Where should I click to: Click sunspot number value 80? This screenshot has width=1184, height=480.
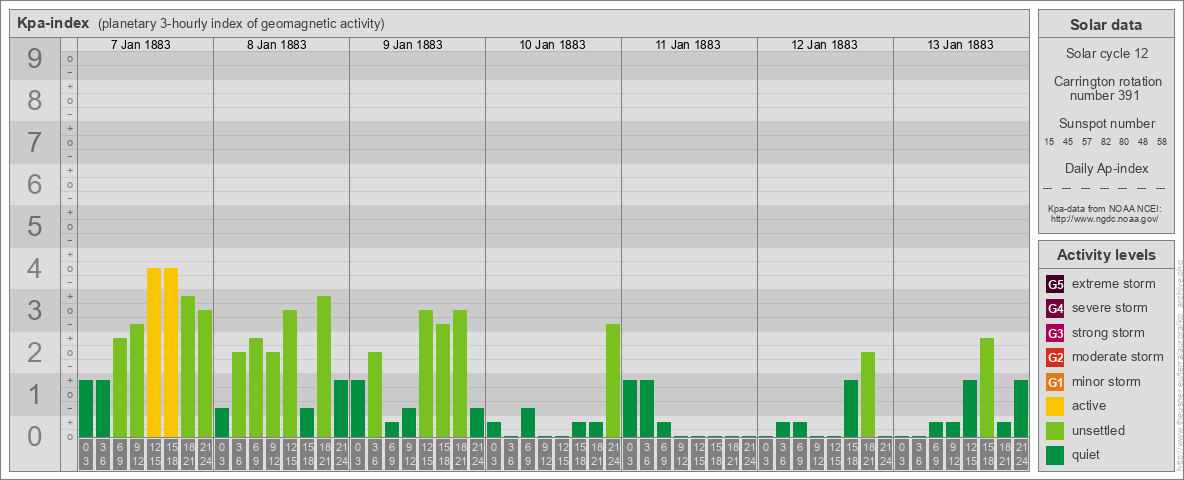tap(1124, 142)
